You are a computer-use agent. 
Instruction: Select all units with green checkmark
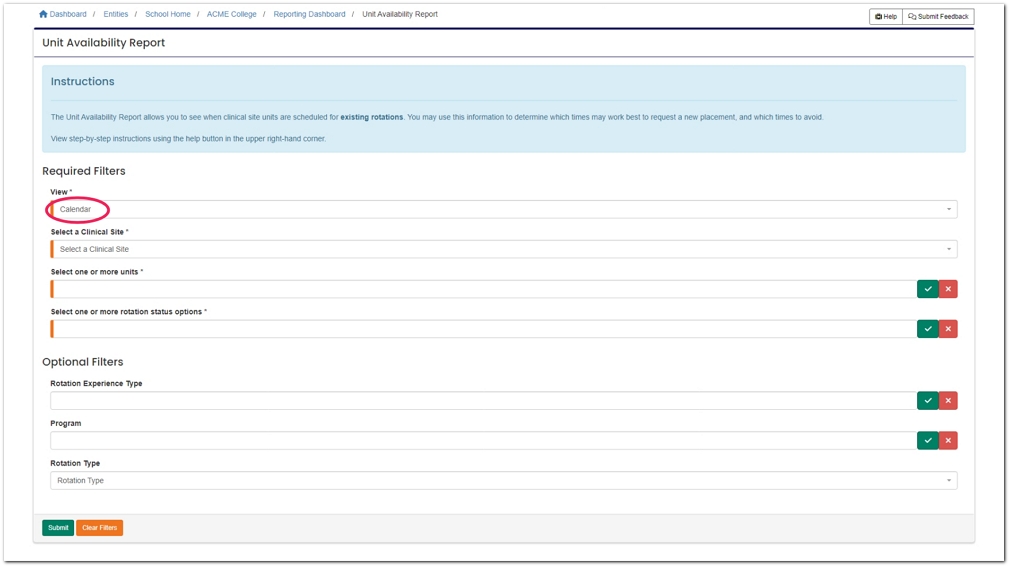tap(927, 289)
